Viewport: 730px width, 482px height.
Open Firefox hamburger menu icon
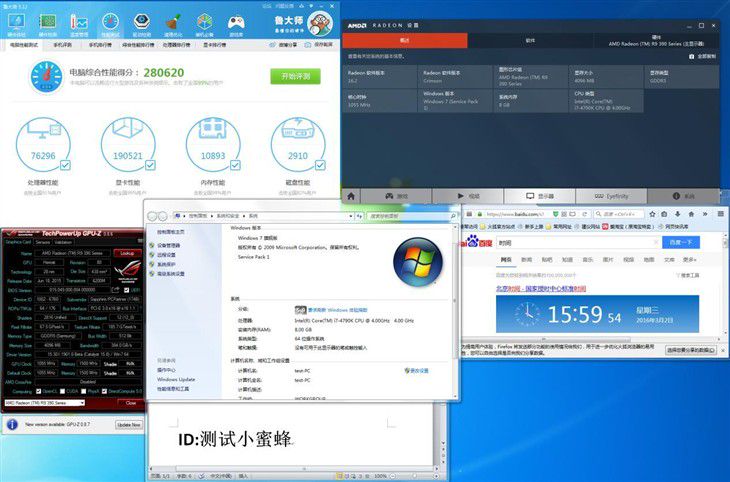(x=720, y=214)
